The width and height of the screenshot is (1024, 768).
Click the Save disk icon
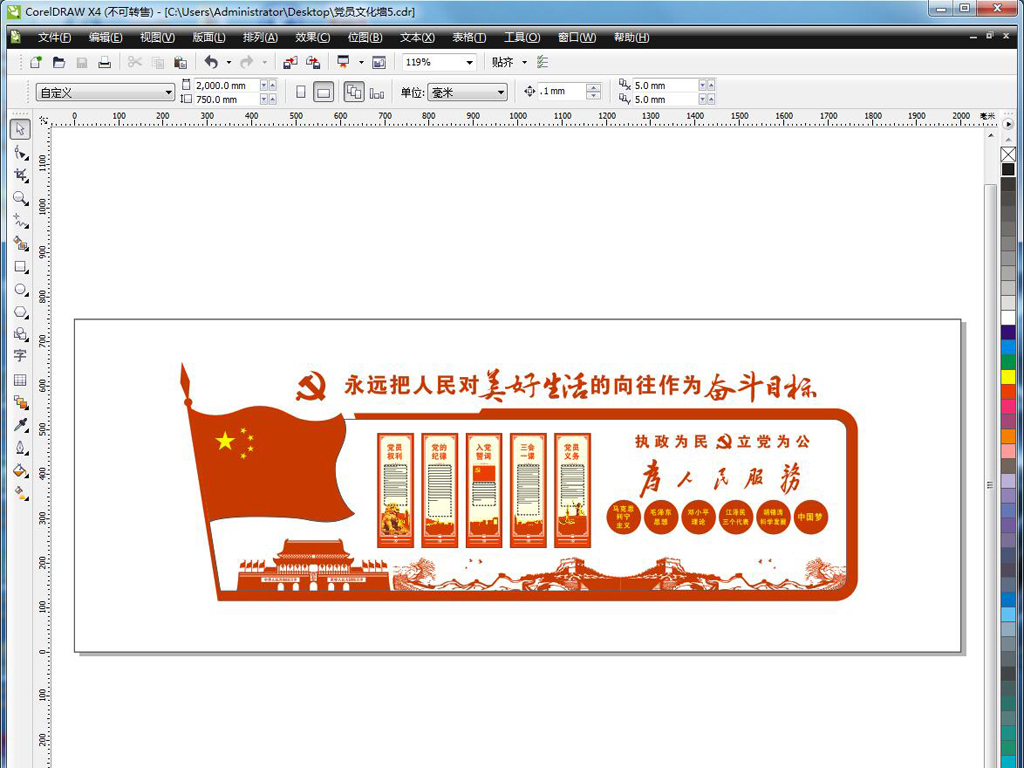click(82, 62)
